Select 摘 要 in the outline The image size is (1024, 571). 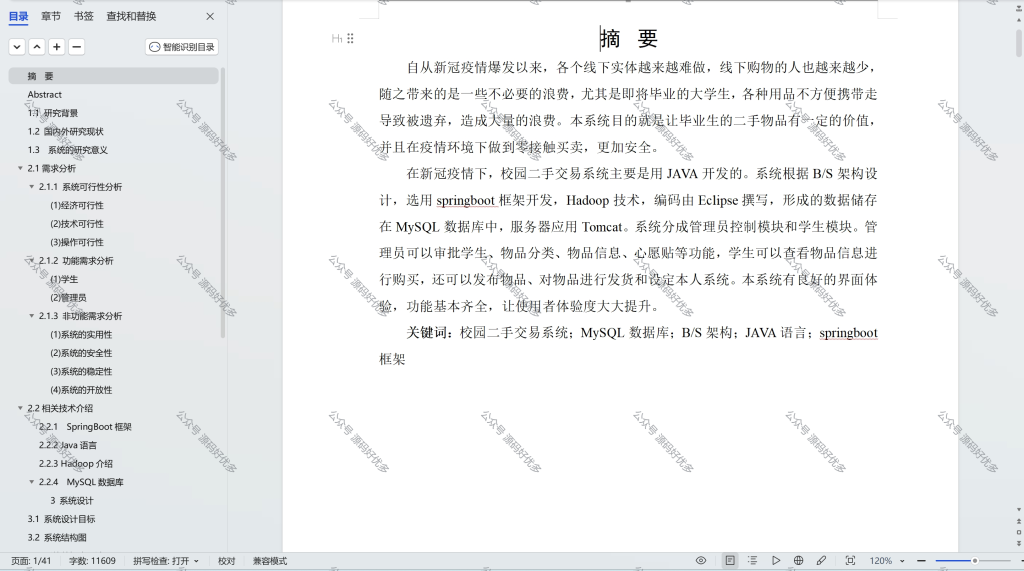pos(114,76)
